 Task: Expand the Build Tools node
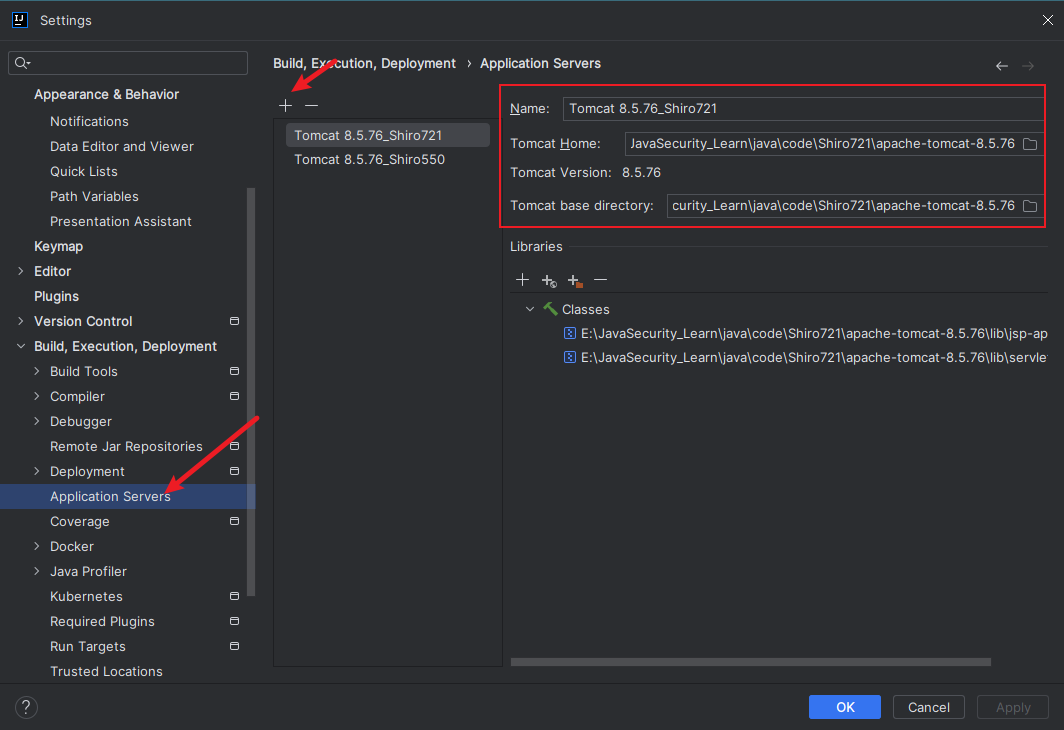pos(37,371)
